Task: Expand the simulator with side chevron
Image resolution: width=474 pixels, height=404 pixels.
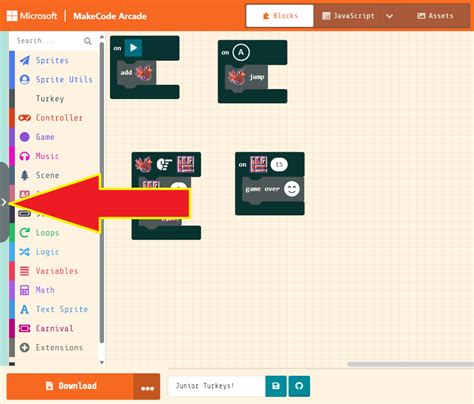Action: pyautogui.click(x=4, y=202)
